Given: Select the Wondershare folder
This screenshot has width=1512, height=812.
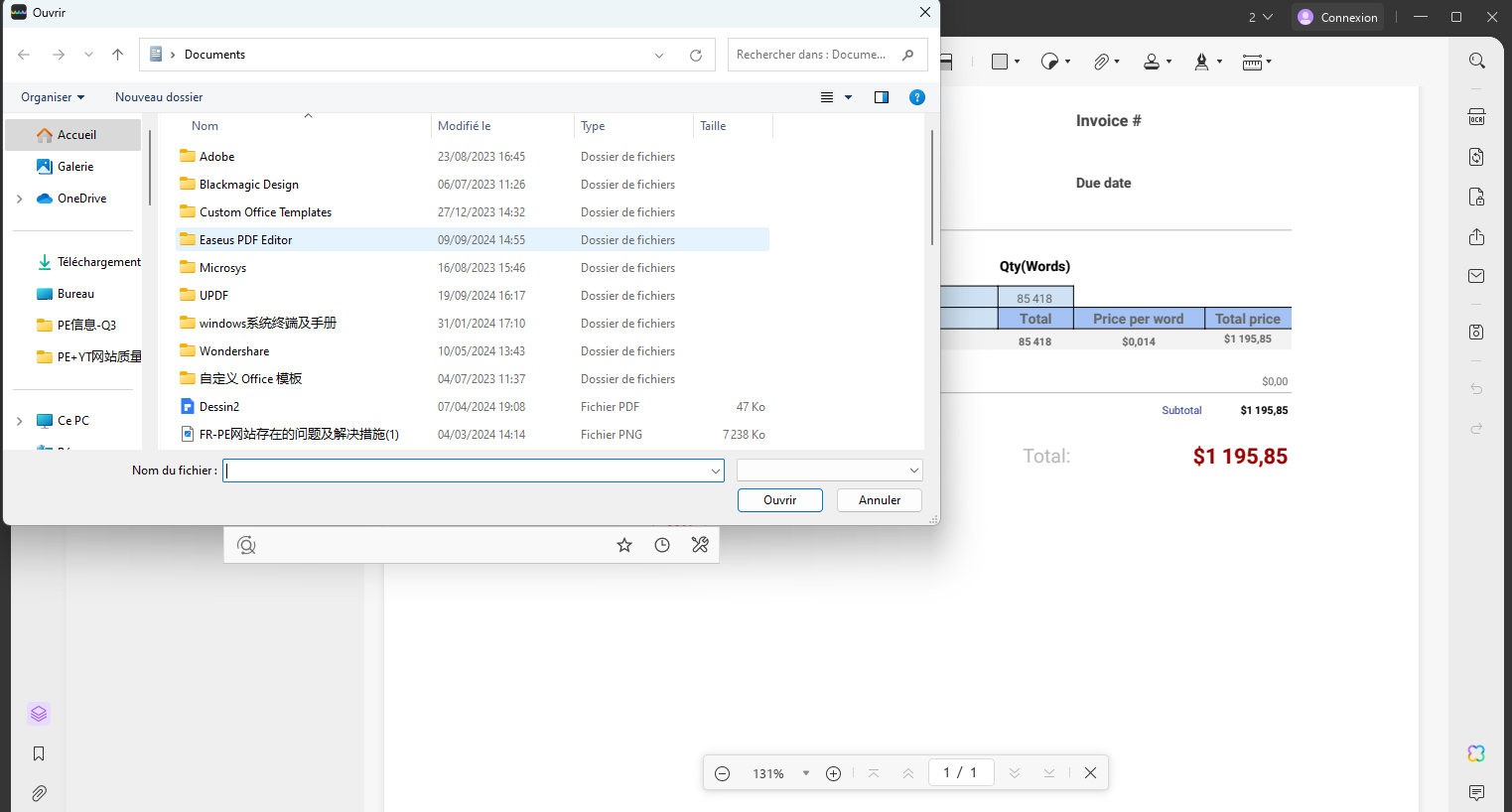Looking at the screenshot, I should coord(473,351).
